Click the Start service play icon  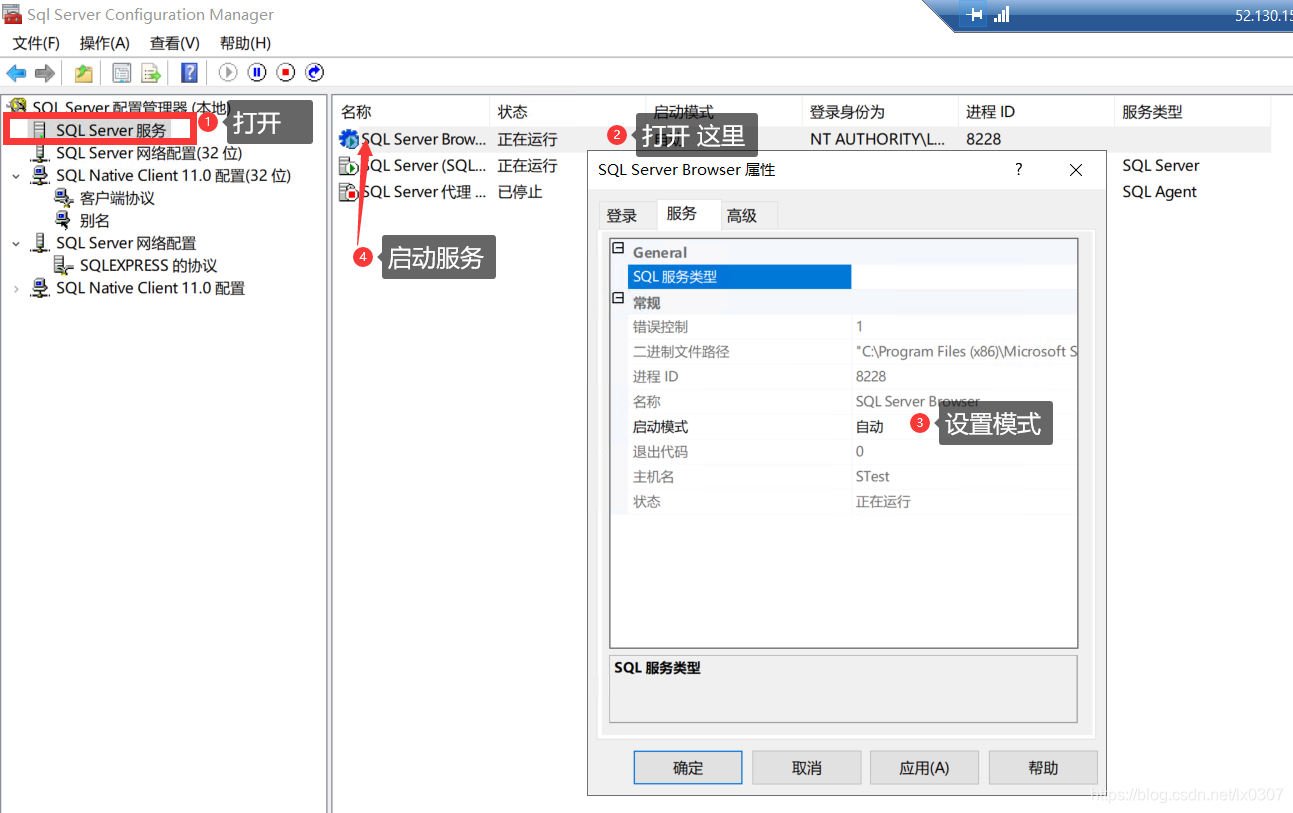(x=228, y=72)
